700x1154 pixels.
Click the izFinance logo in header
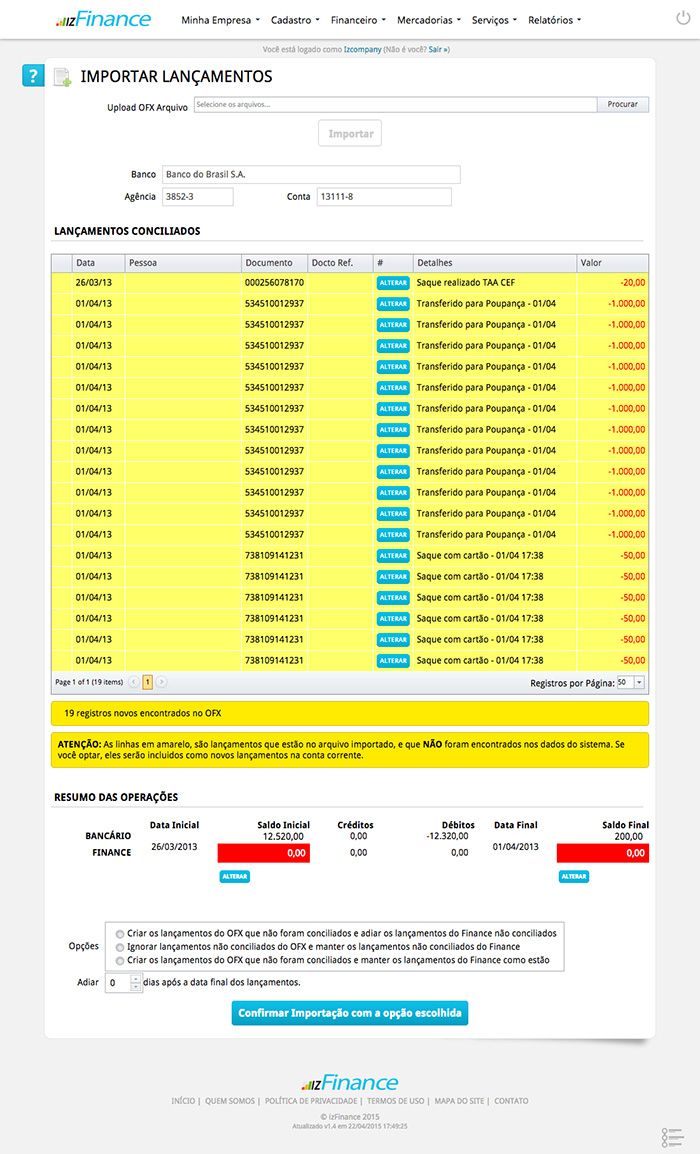point(103,19)
